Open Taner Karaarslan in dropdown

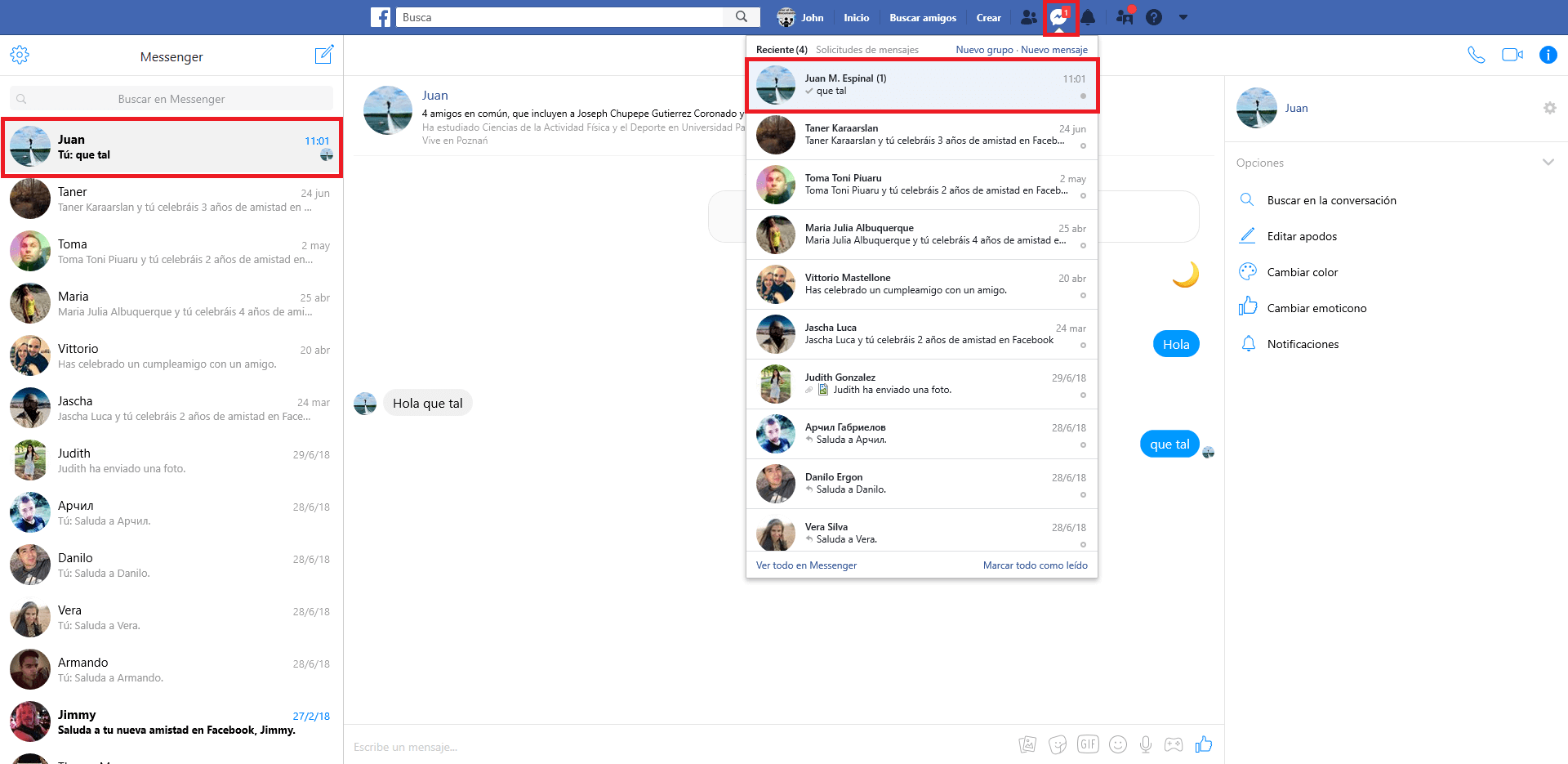(x=922, y=135)
